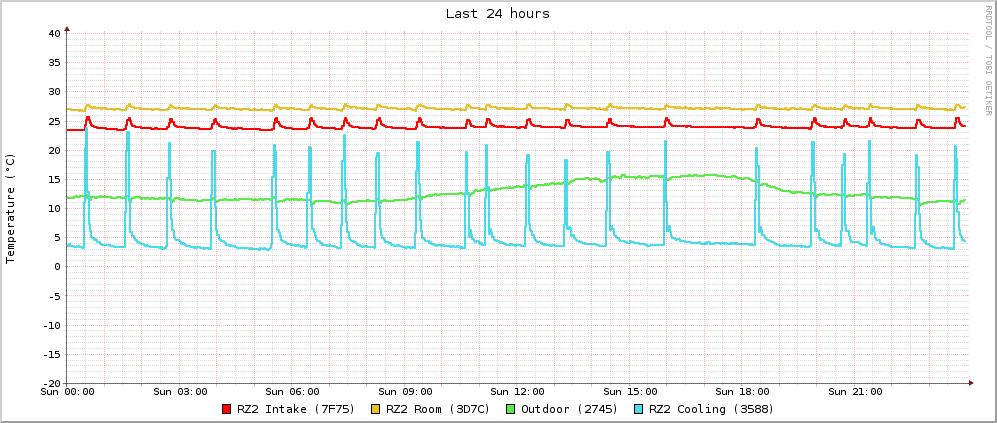The width and height of the screenshot is (997, 423).
Task: Click the -5 value on temperature axis
Action: (x=55, y=296)
